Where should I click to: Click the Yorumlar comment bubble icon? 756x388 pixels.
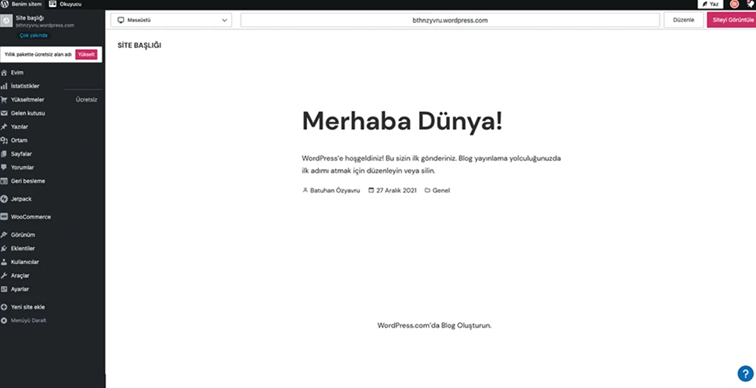[x=4, y=167]
